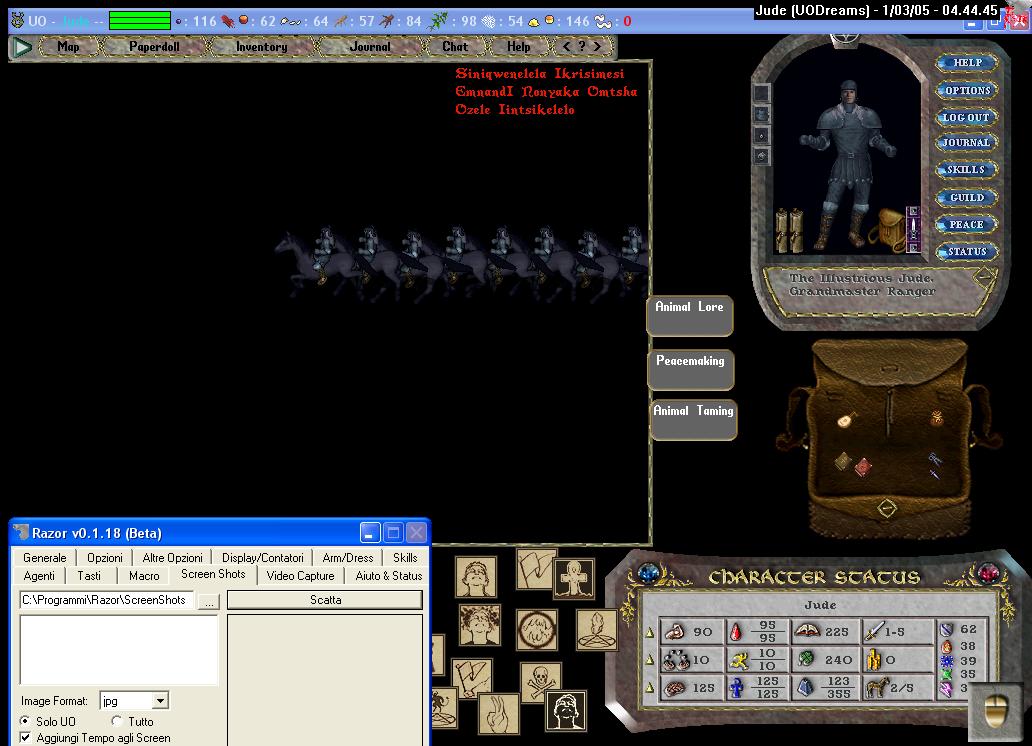Open Help from the top menu bar
The height and width of the screenshot is (746, 1032).
(519, 47)
